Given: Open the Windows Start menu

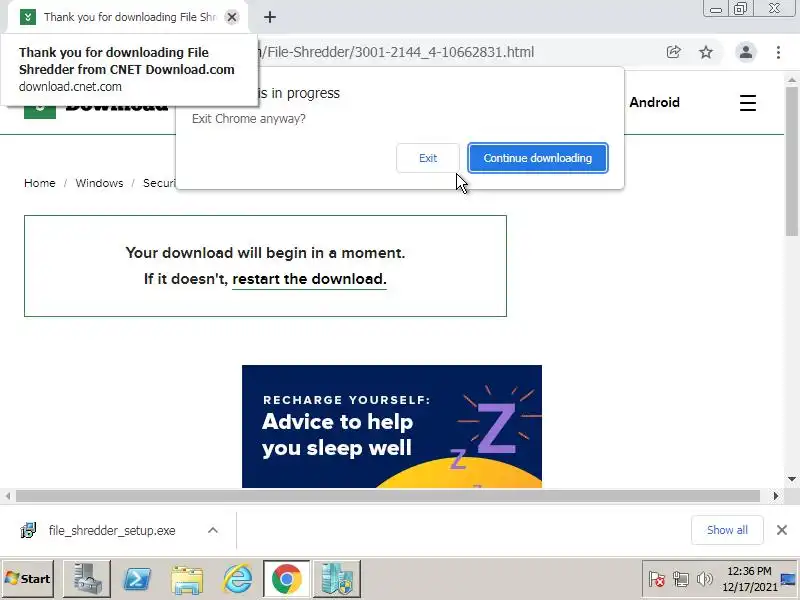Looking at the screenshot, I should click(28, 579).
